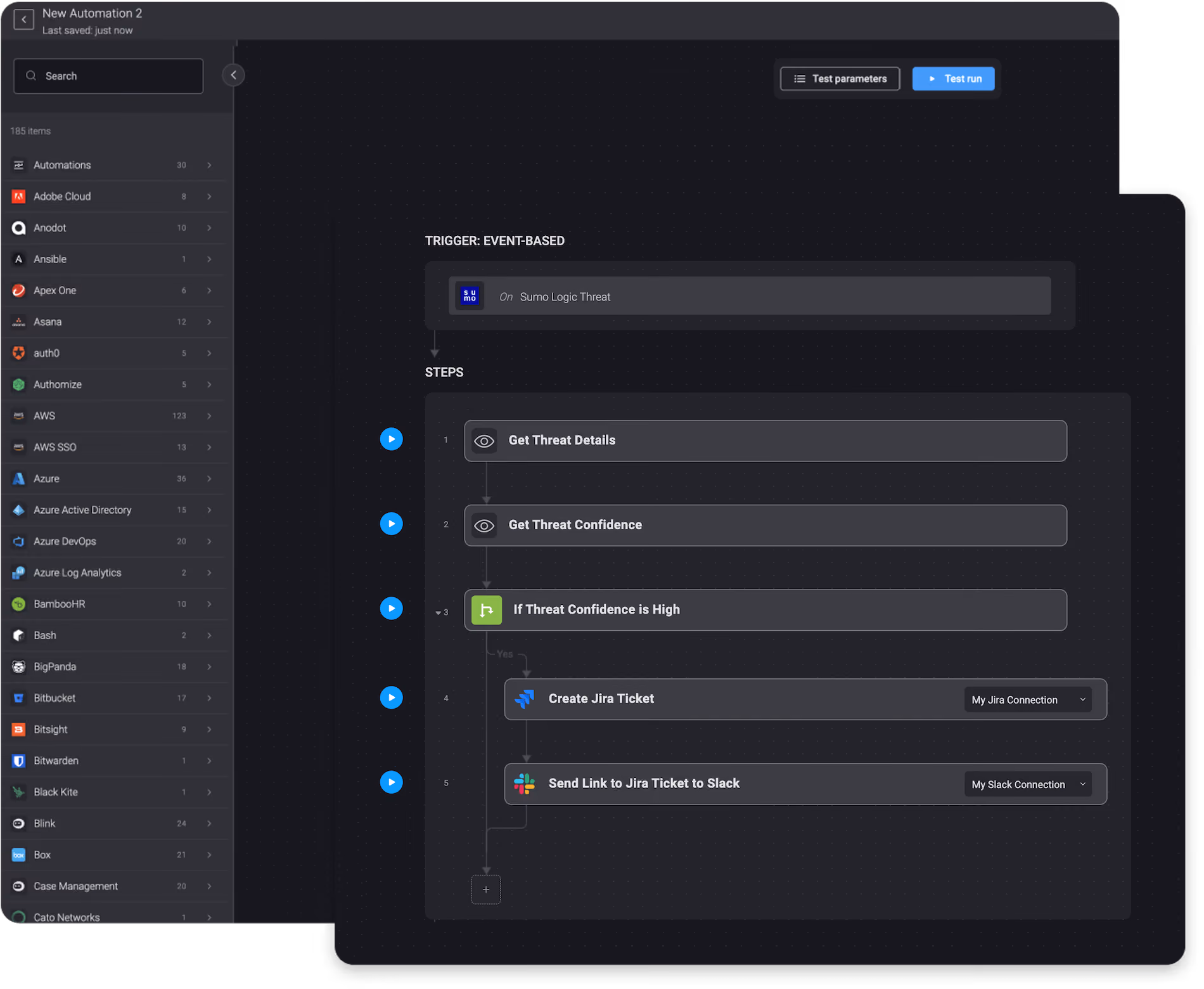Click the Authomize icon
1204x989 pixels.
[18, 385]
